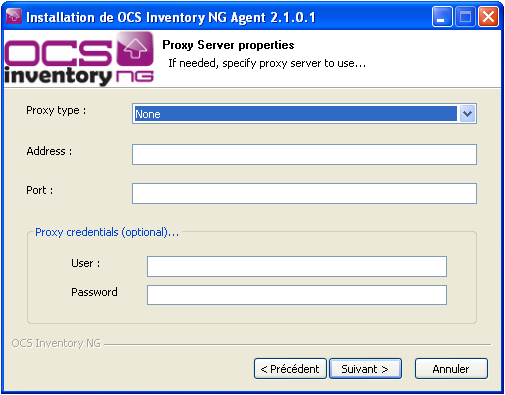Click into the proxy User field

pos(297,266)
